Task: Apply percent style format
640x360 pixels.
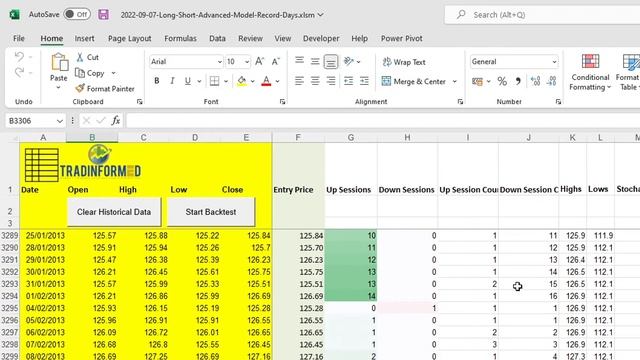Action: click(502, 82)
